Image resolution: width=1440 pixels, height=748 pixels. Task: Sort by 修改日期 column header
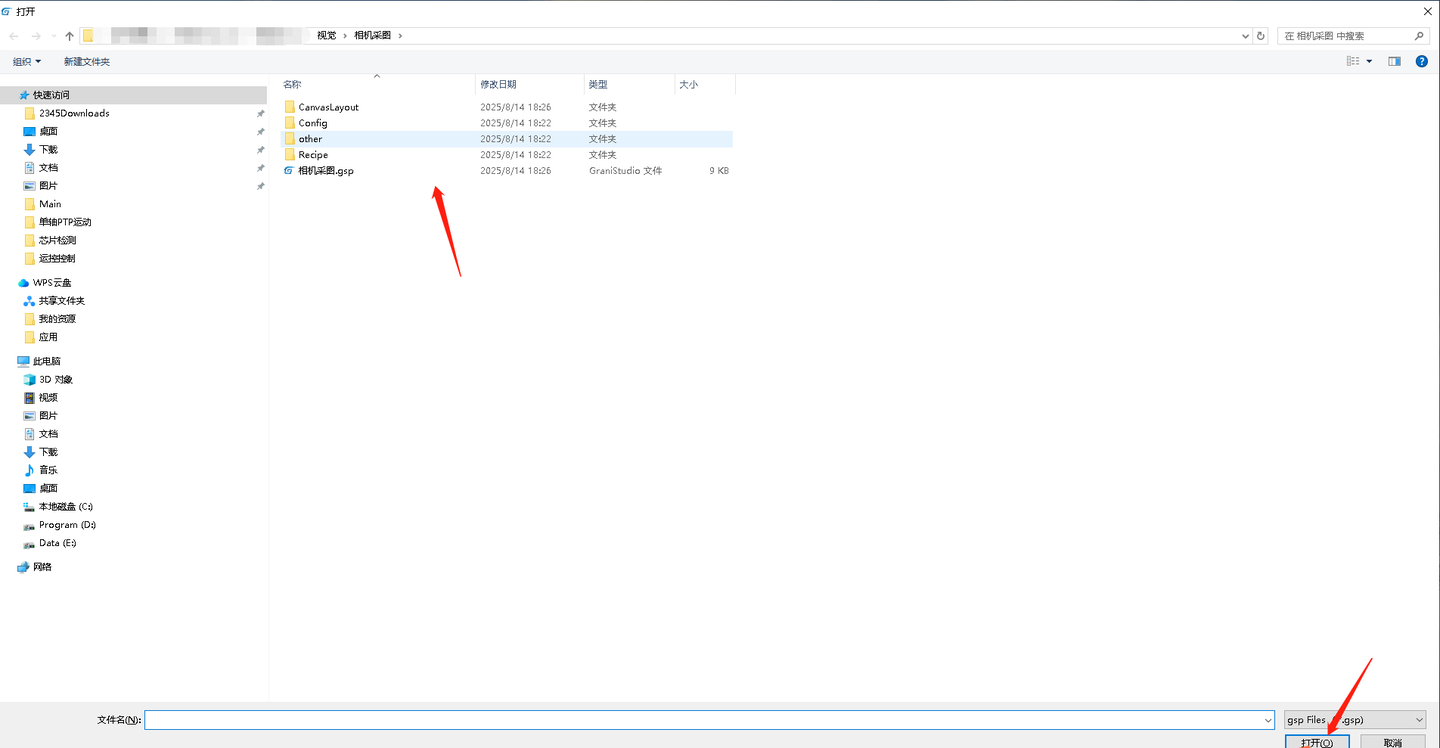tap(498, 85)
